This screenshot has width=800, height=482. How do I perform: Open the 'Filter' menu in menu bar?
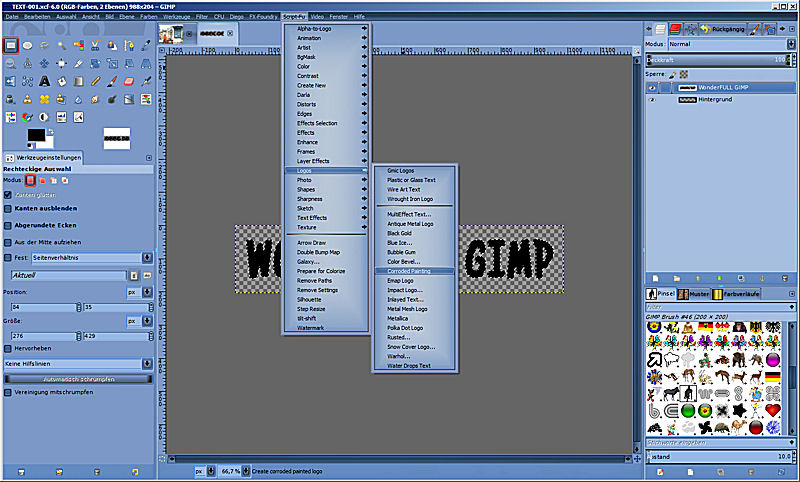tap(202, 17)
